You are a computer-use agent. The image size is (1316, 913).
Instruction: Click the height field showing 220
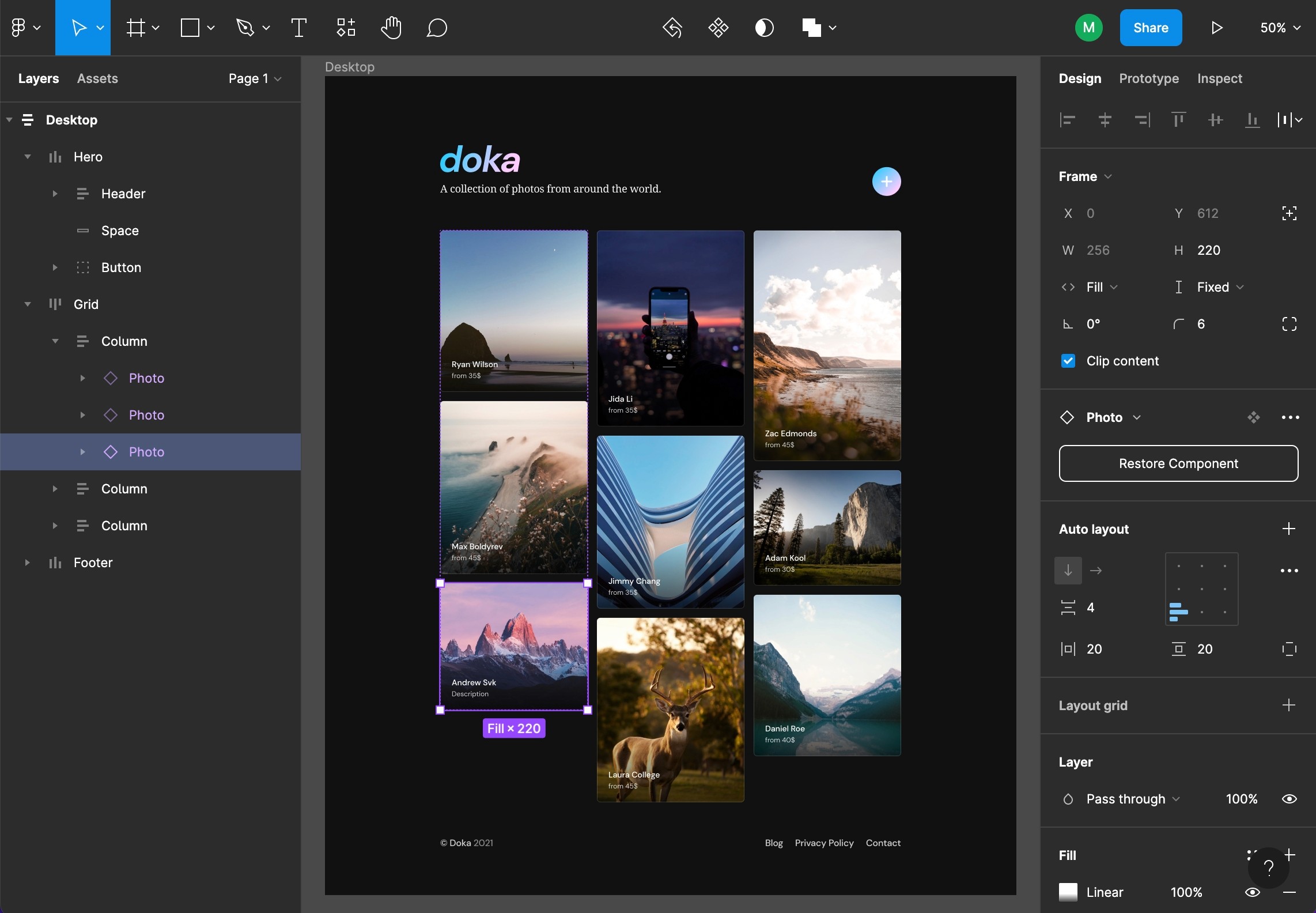coord(1208,250)
